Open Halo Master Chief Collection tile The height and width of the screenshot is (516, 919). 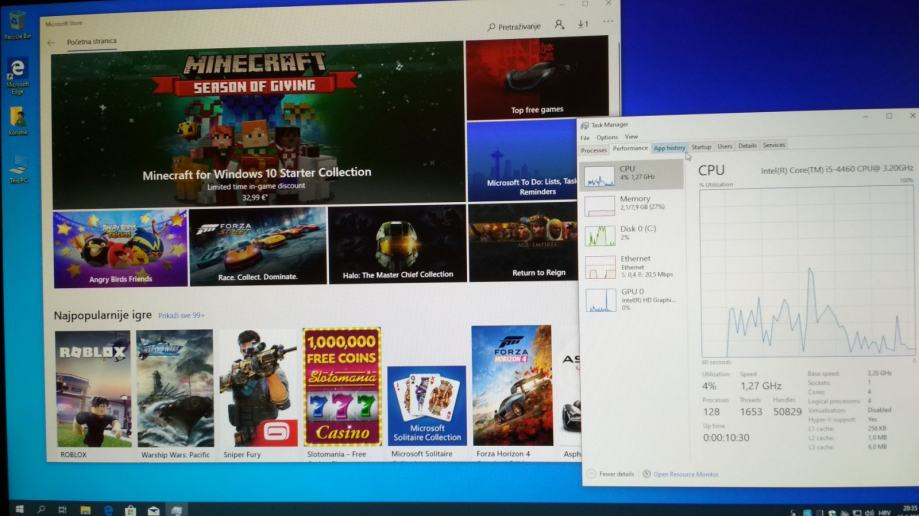pyautogui.click(x=397, y=244)
